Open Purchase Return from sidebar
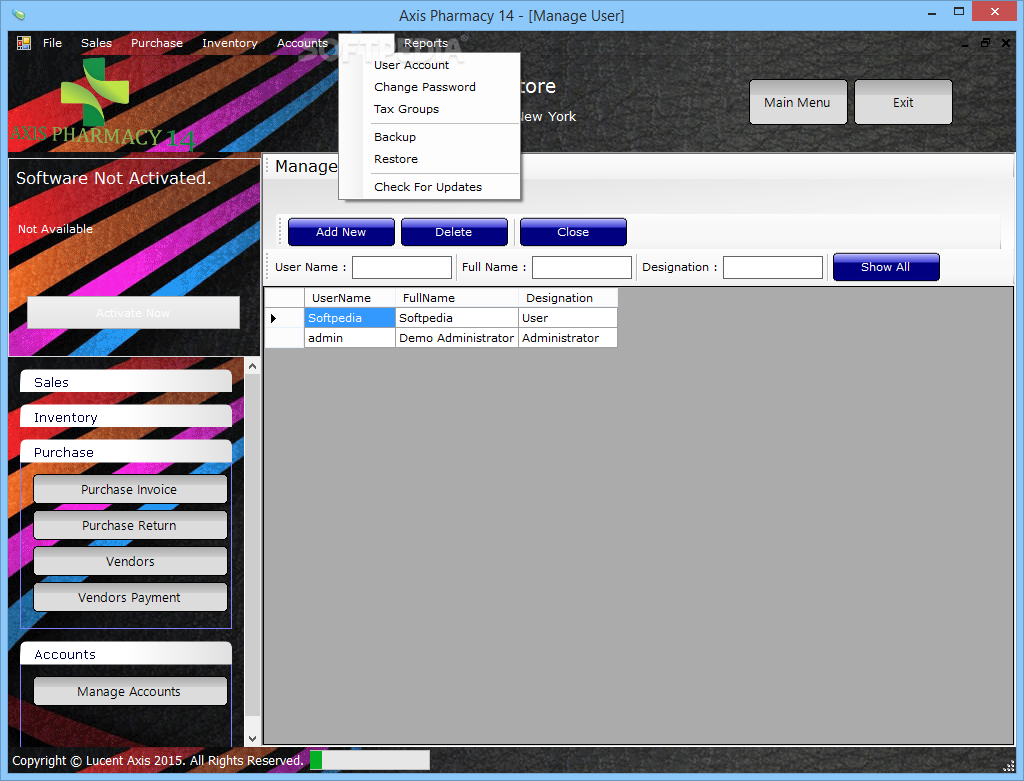This screenshot has height=781, width=1024. point(130,525)
